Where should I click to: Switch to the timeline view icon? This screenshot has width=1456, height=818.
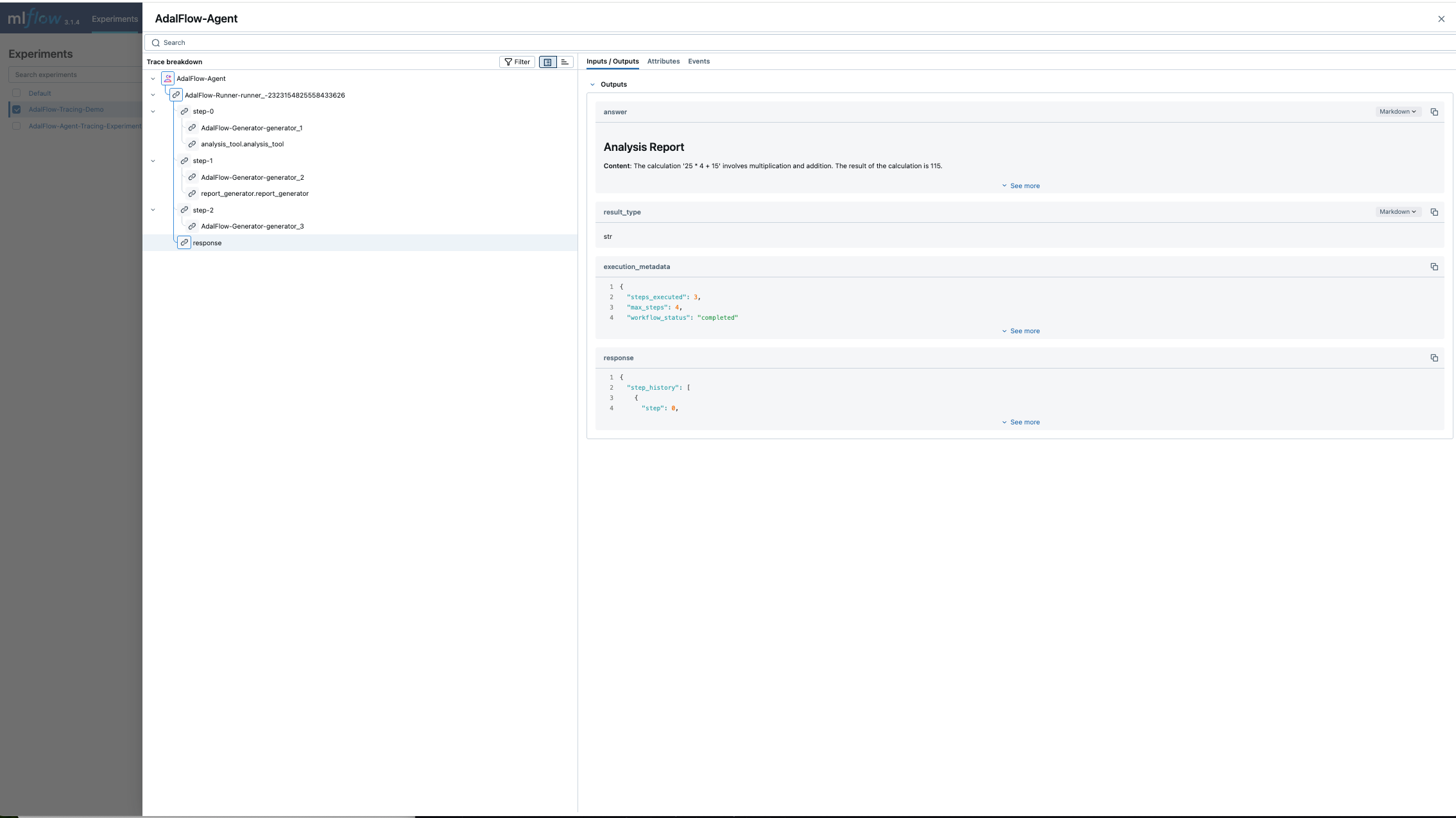click(565, 62)
